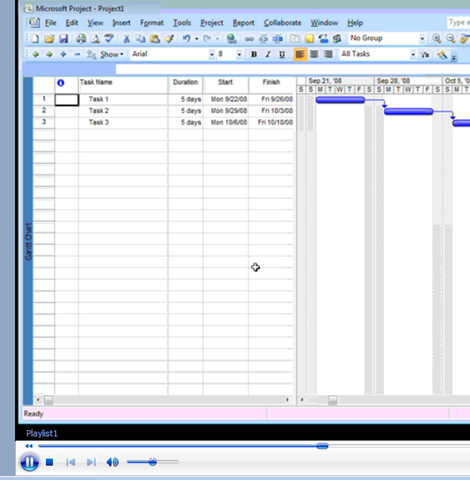Open the Insert menu

(x=121, y=23)
